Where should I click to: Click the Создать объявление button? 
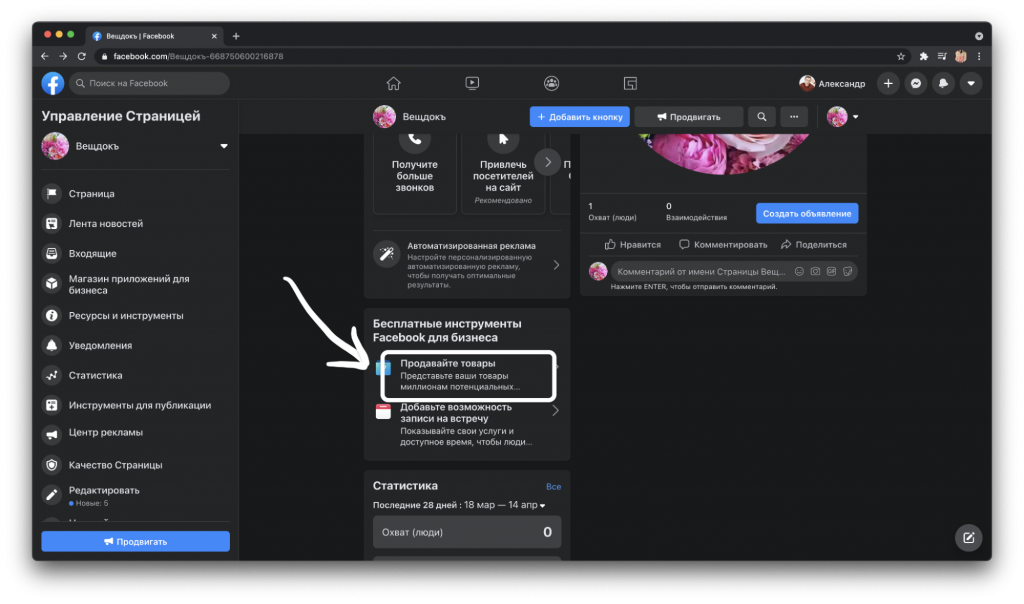[x=807, y=214]
